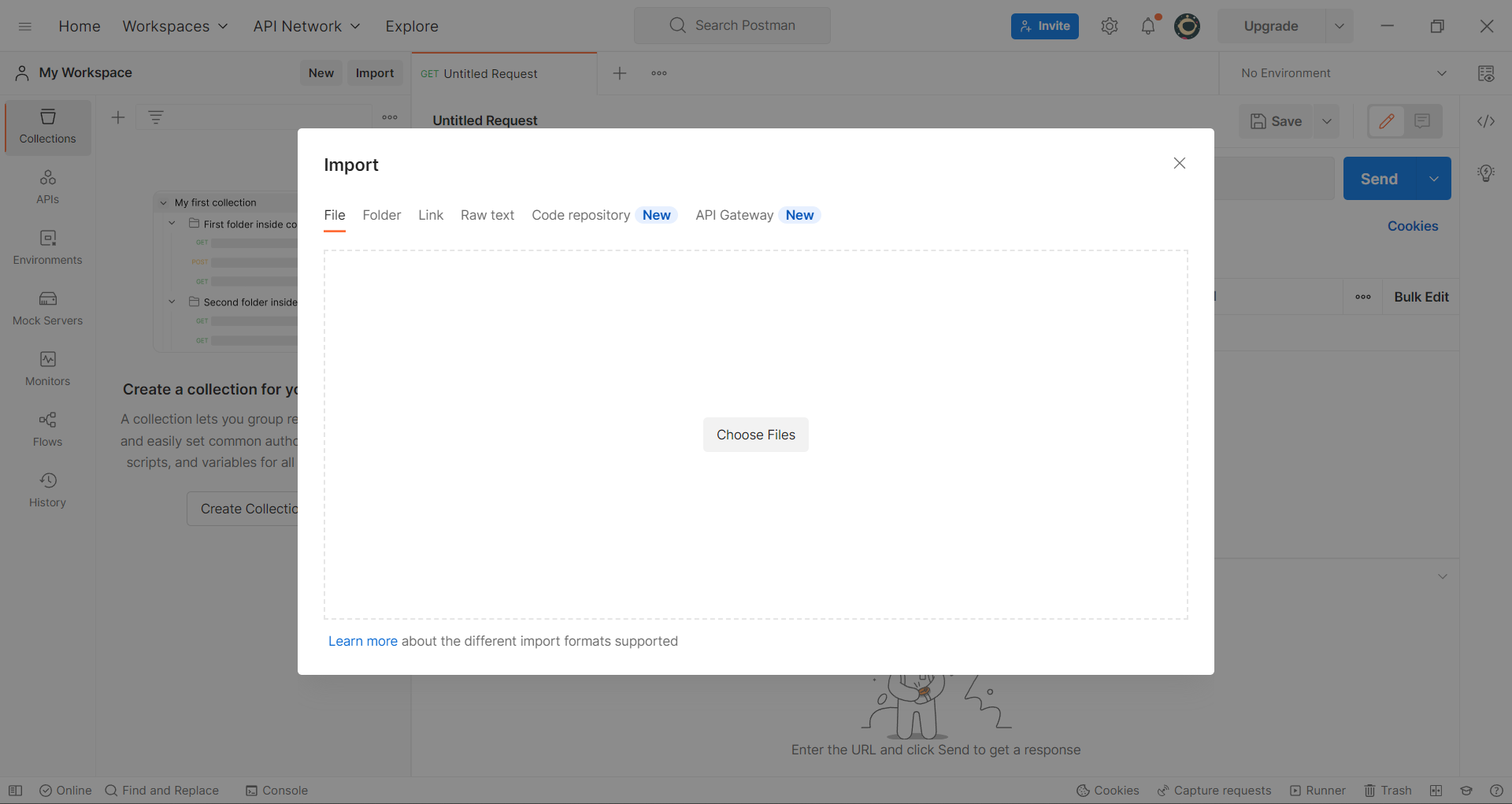Open the Cookies link near Send
The height and width of the screenshot is (804, 1512).
pyautogui.click(x=1413, y=226)
